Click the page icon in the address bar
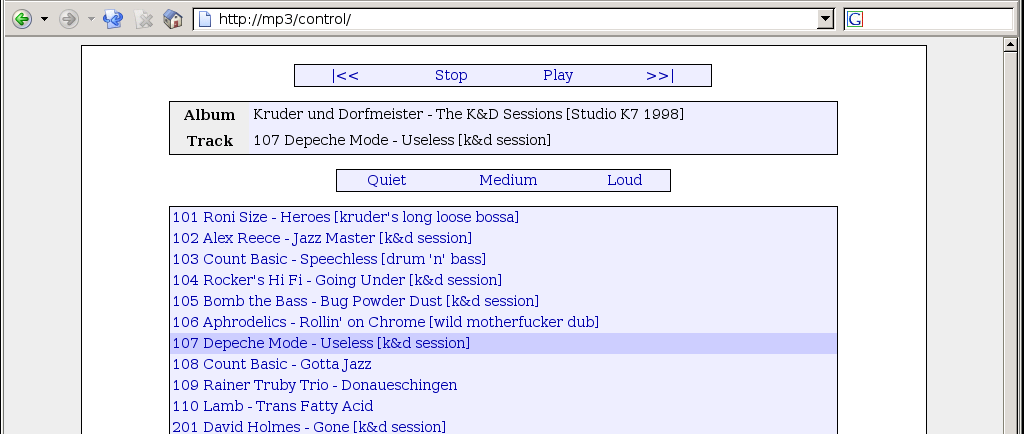The image size is (1024, 434). (205, 19)
